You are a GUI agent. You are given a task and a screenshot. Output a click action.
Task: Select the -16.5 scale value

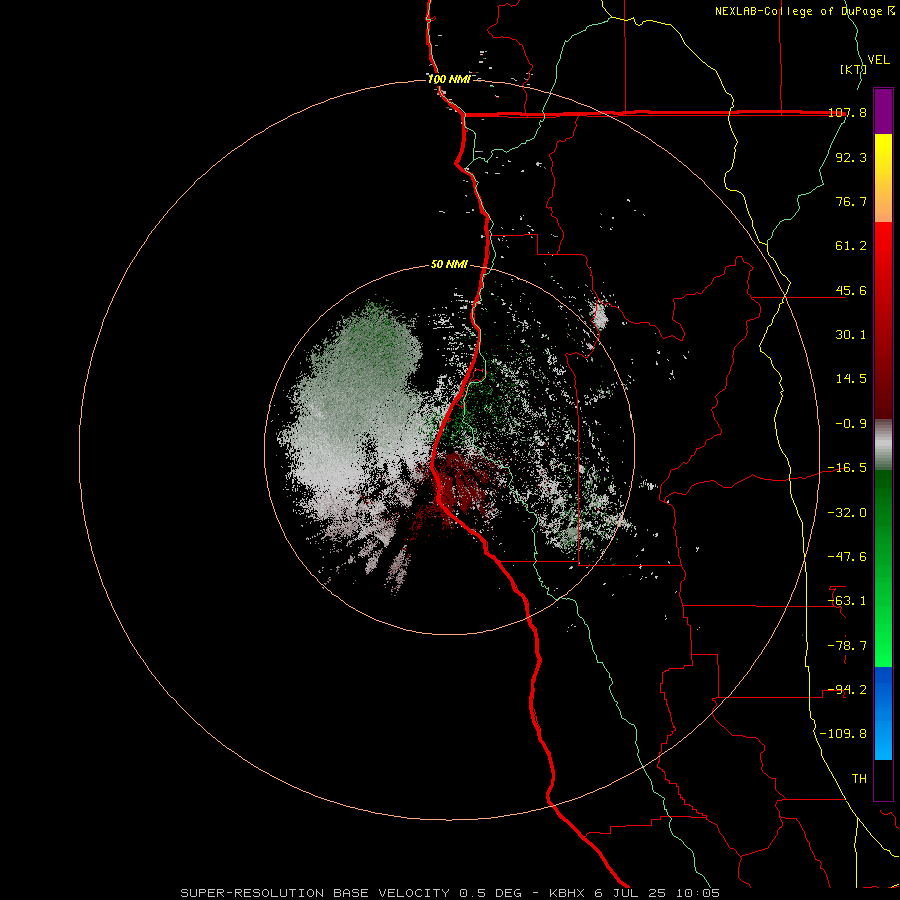point(847,468)
